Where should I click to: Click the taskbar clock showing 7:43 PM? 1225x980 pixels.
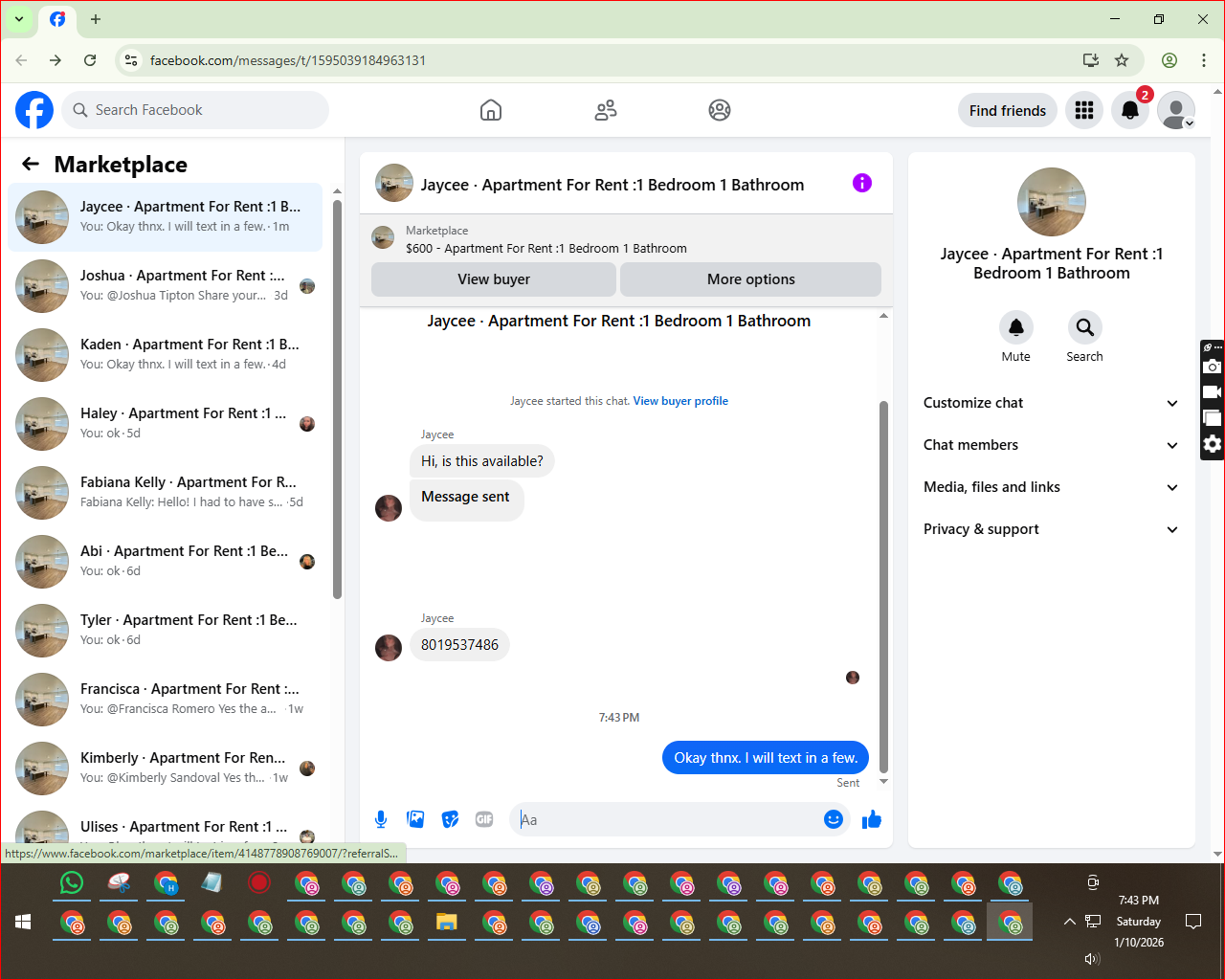(x=1139, y=901)
